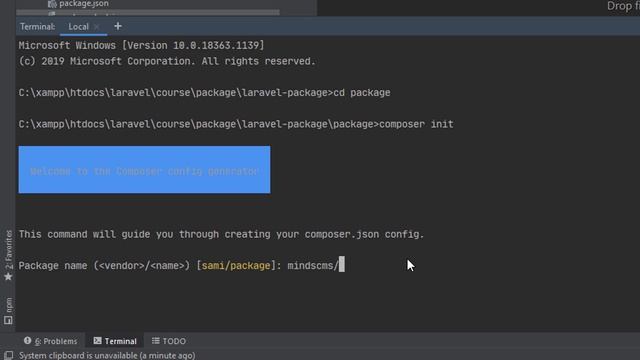Click the package.json file icon

pos(52,4)
